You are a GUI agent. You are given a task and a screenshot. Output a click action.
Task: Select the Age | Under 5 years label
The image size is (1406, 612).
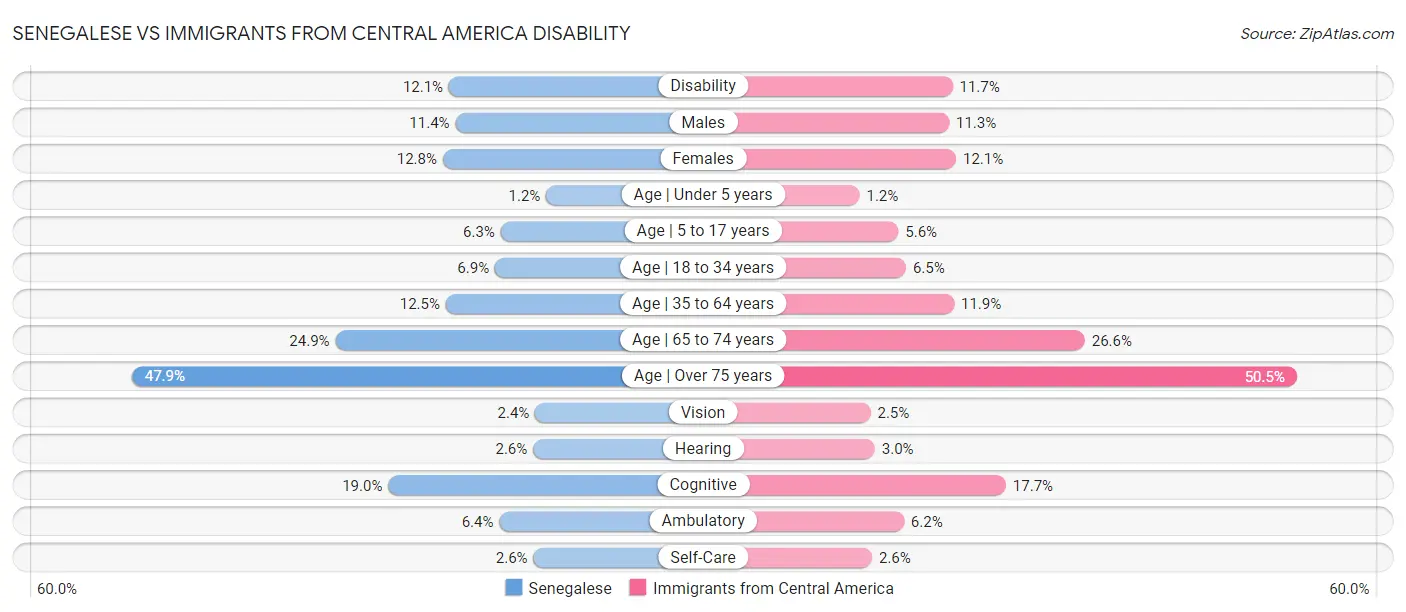(x=703, y=195)
